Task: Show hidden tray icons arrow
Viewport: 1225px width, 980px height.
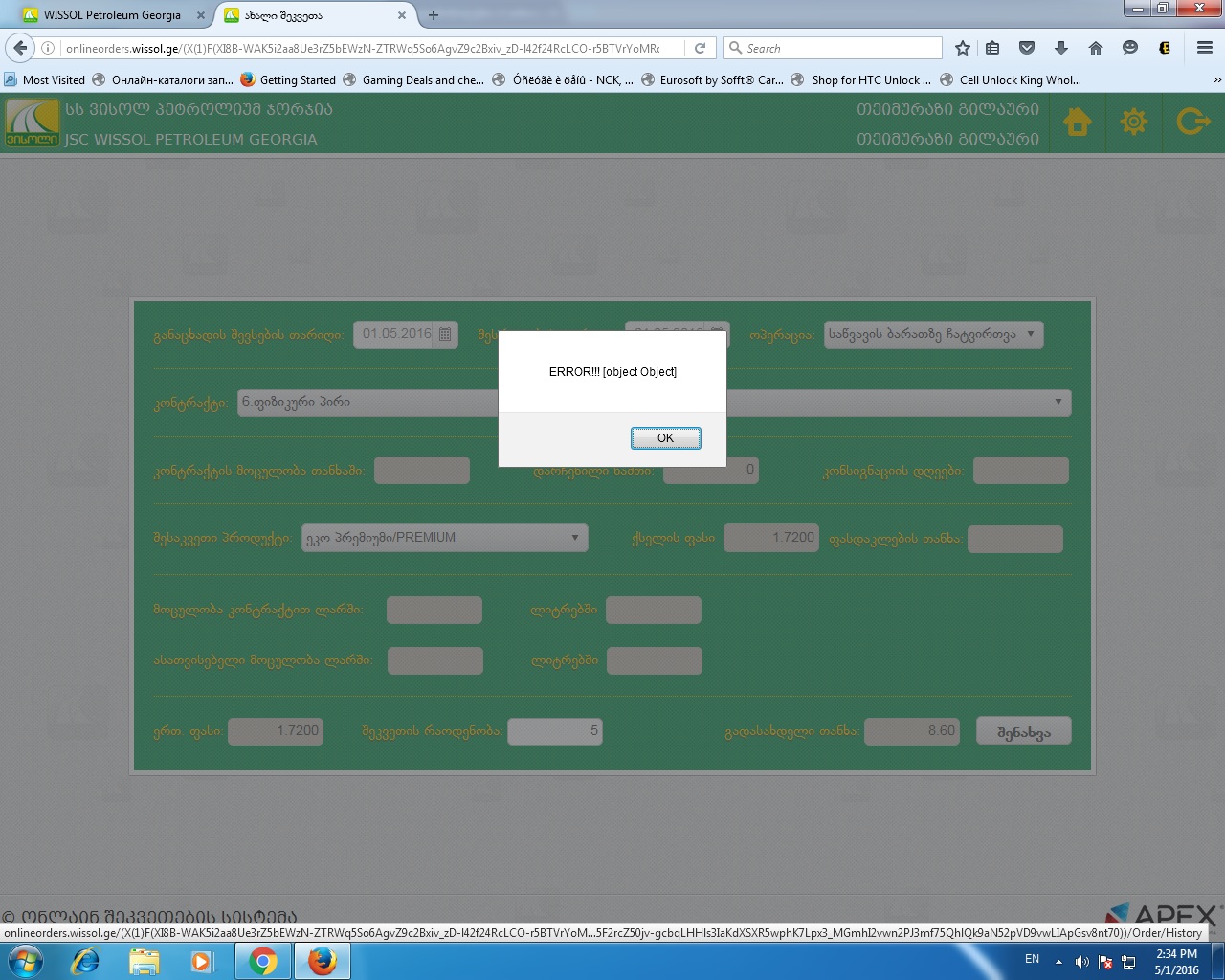Action: pyautogui.click(x=1058, y=962)
